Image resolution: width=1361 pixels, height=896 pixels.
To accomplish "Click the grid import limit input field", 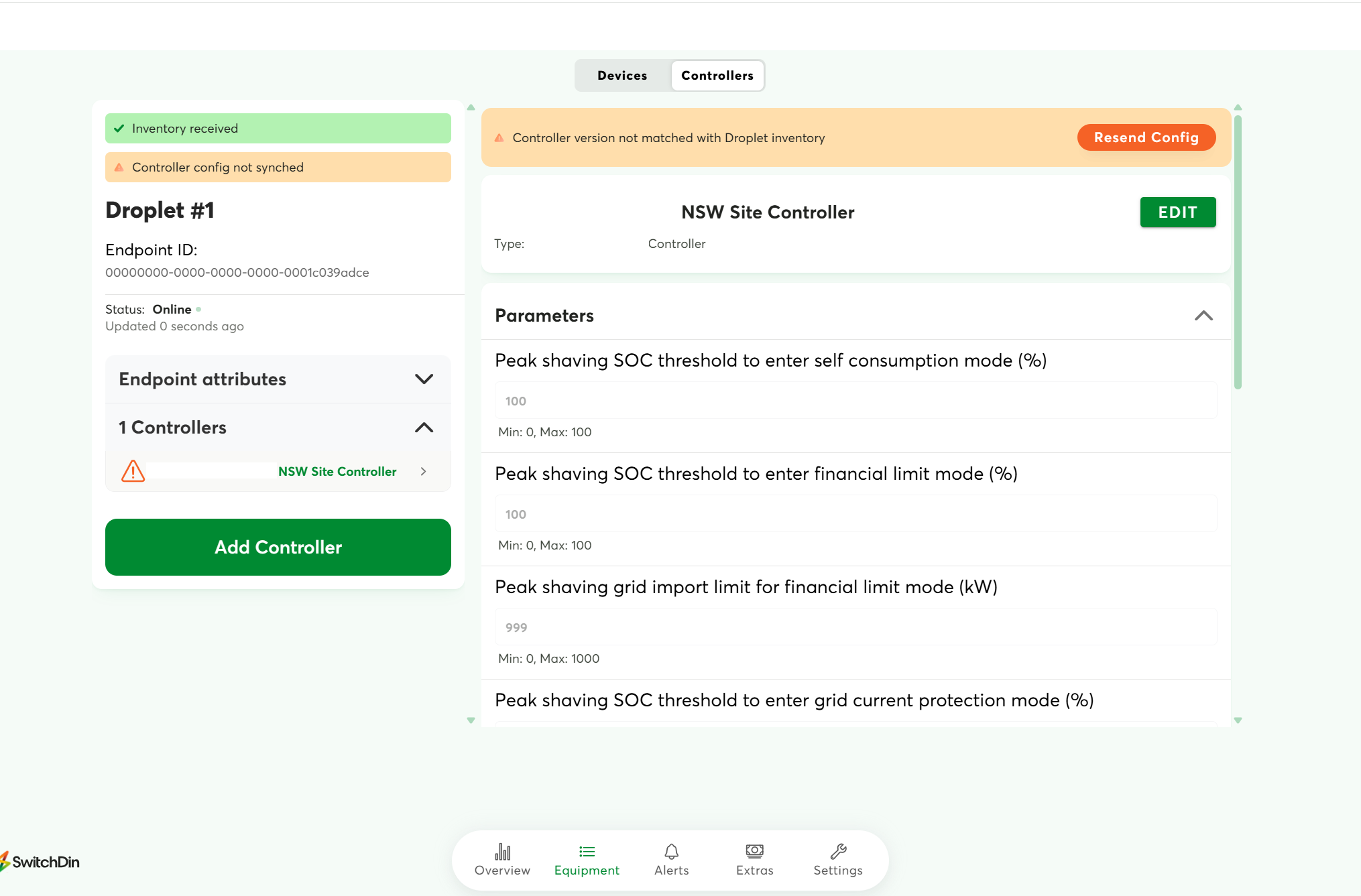I will tap(856, 627).
